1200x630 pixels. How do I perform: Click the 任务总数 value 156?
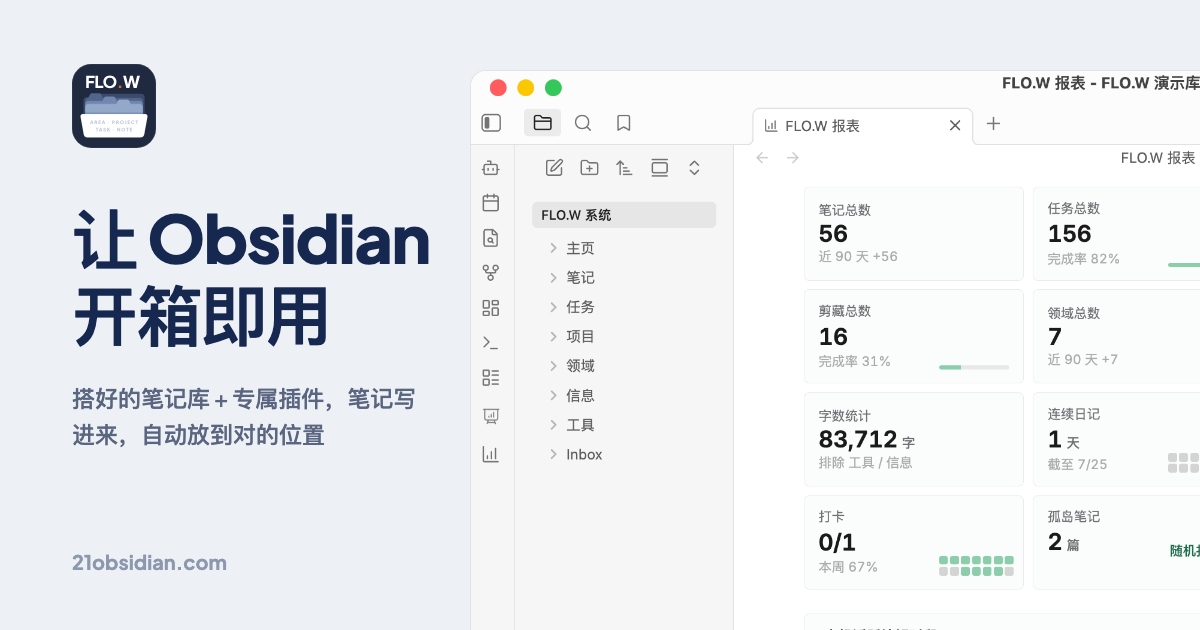point(1070,234)
